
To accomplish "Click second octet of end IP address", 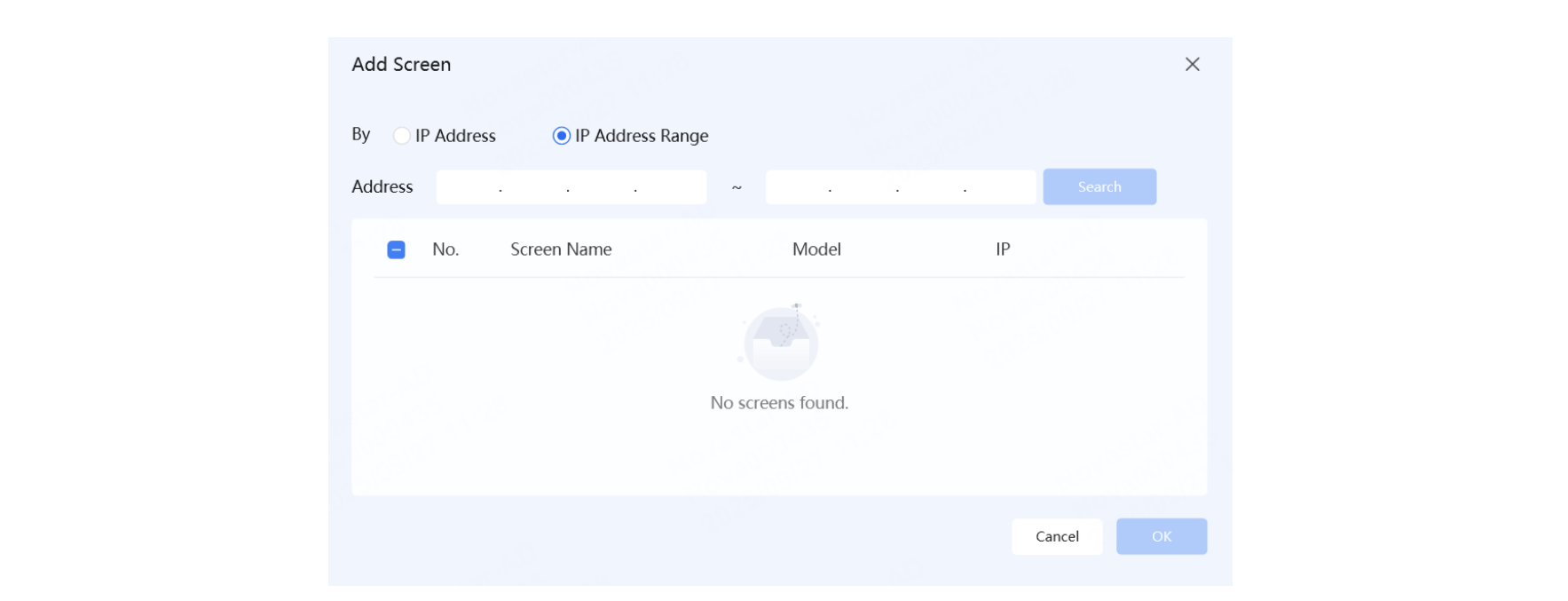I will [x=863, y=187].
